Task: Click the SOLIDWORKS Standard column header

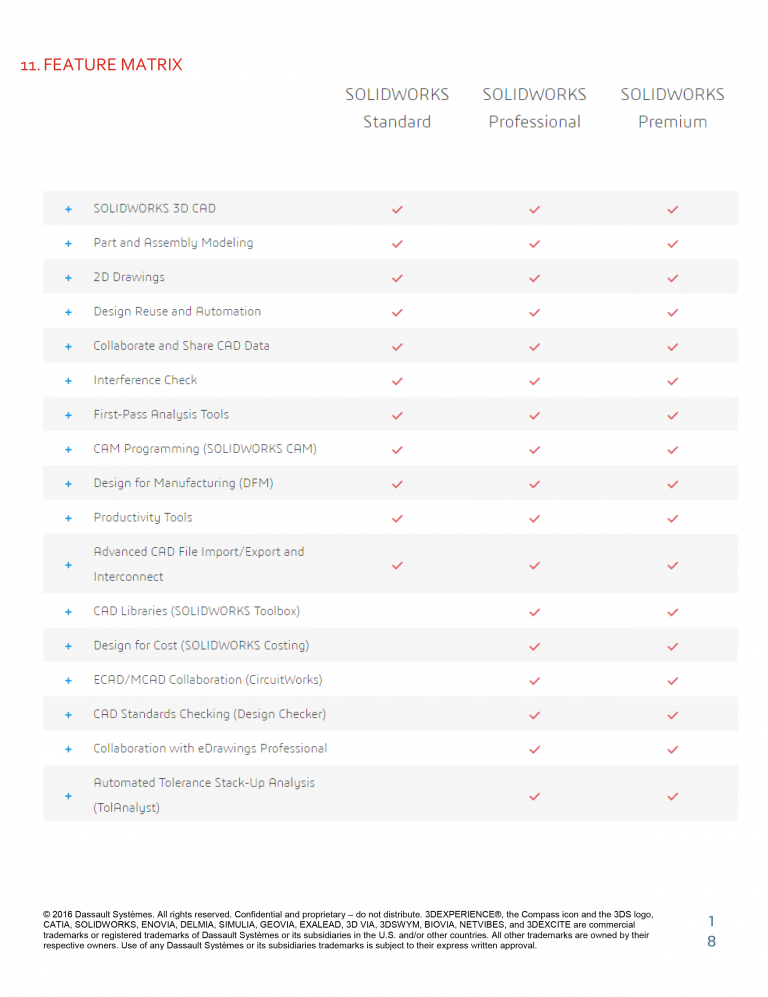Action: click(397, 108)
